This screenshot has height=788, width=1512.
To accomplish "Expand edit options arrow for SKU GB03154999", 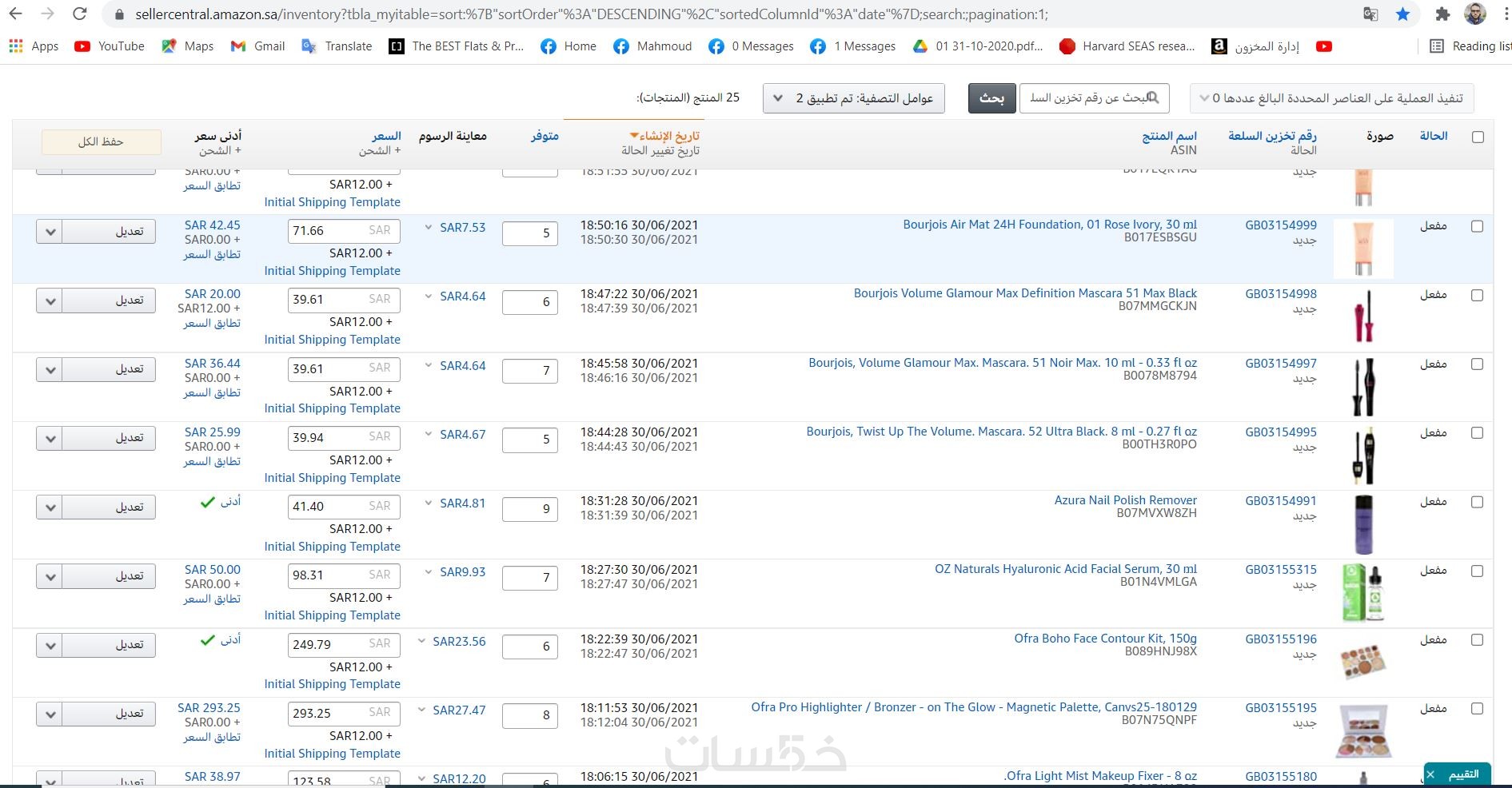I will pyautogui.click(x=50, y=232).
